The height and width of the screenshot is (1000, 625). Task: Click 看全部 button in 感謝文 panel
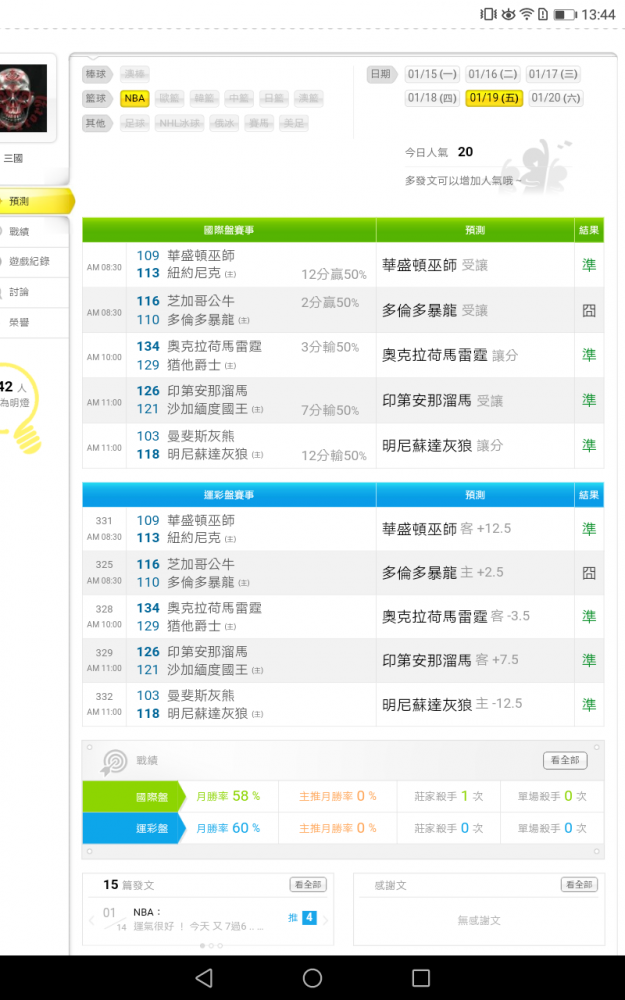[x=579, y=885]
